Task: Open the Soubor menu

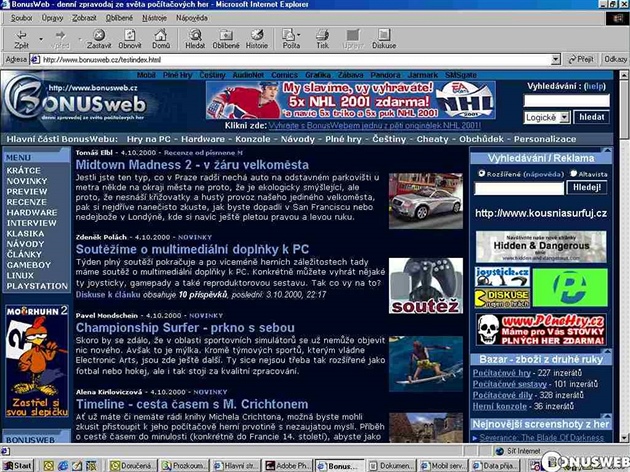Action: (x=21, y=18)
